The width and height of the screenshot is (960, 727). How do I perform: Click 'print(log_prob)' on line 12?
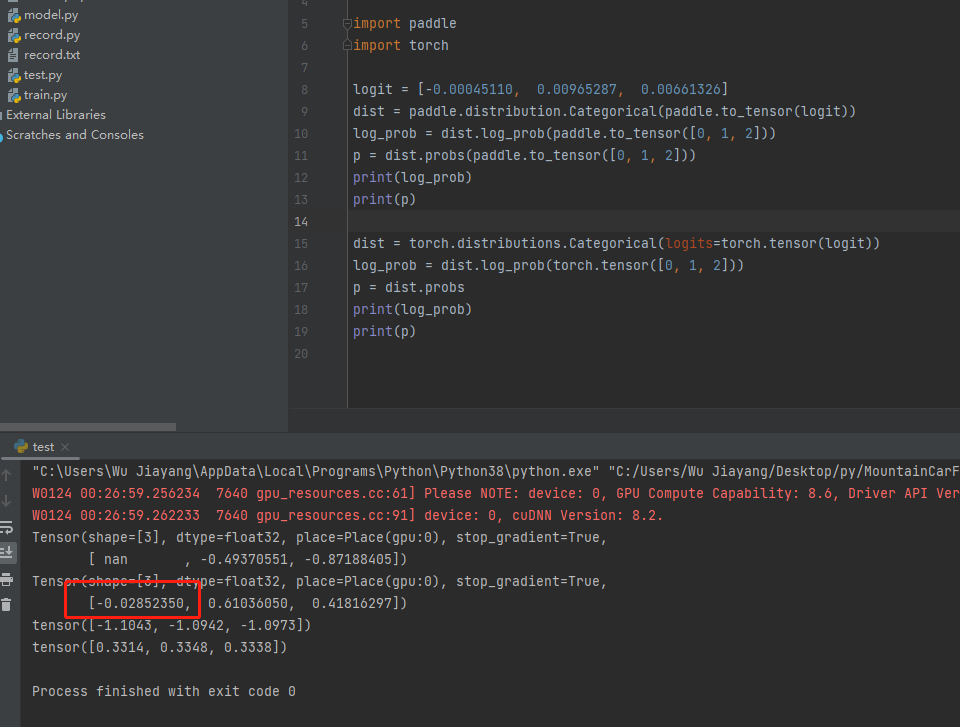(413, 178)
